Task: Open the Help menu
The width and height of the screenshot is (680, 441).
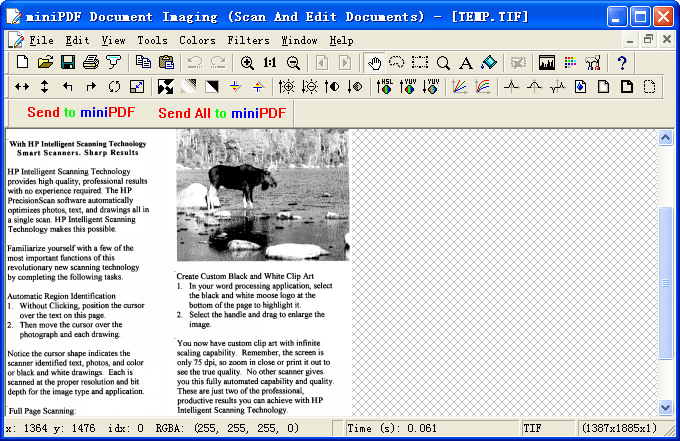Action: [x=341, y=40]
